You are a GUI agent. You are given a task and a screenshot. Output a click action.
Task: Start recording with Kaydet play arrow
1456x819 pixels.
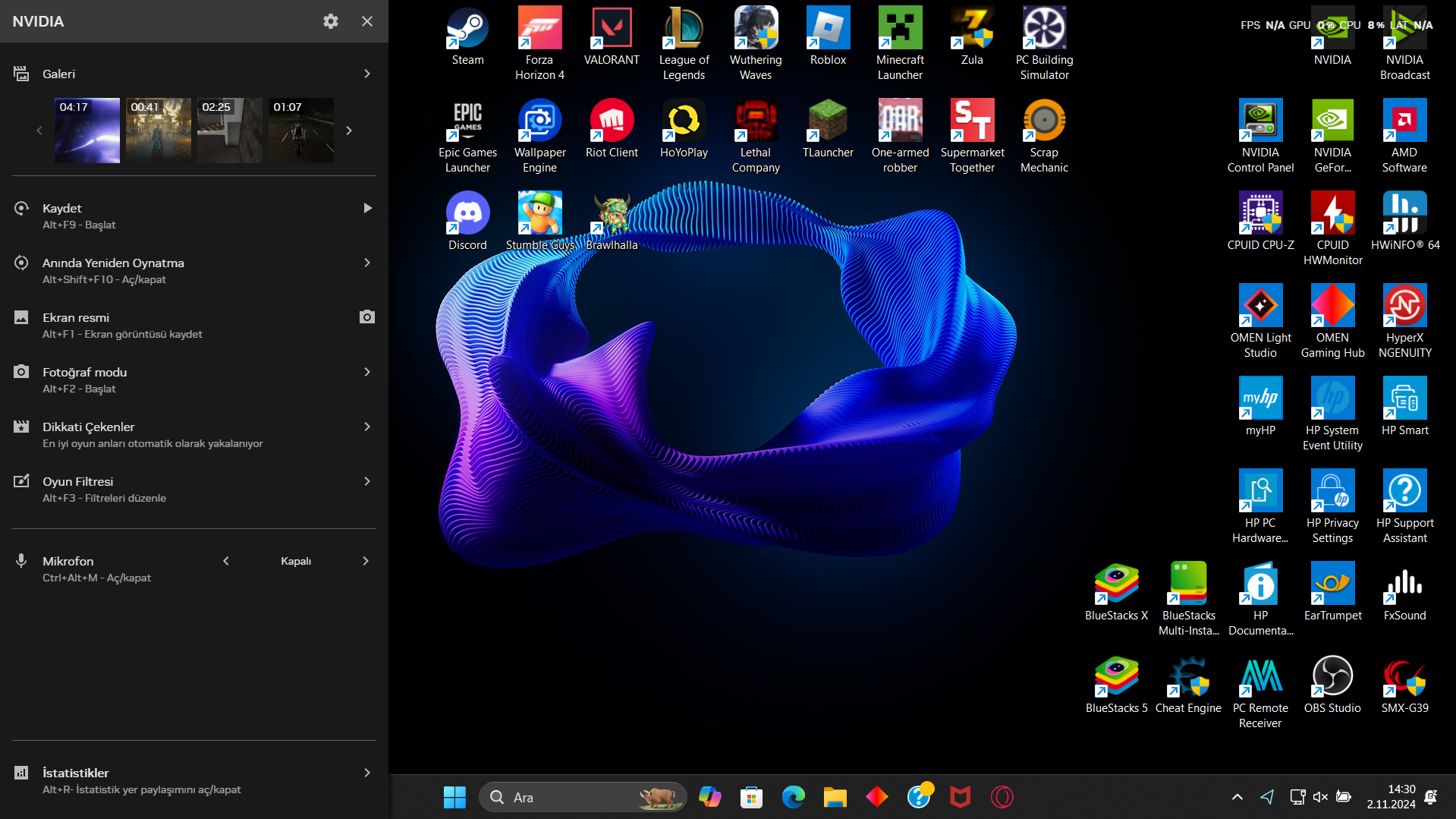tap(367, 208)
